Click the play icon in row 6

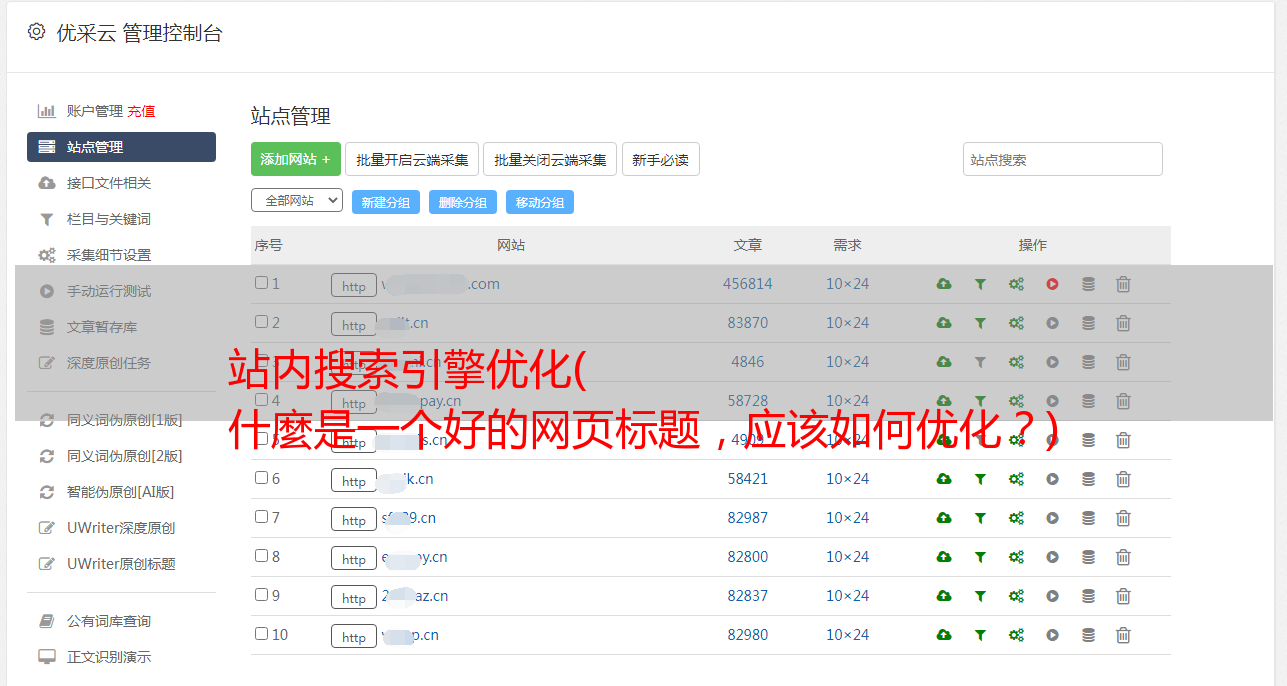1052,479
